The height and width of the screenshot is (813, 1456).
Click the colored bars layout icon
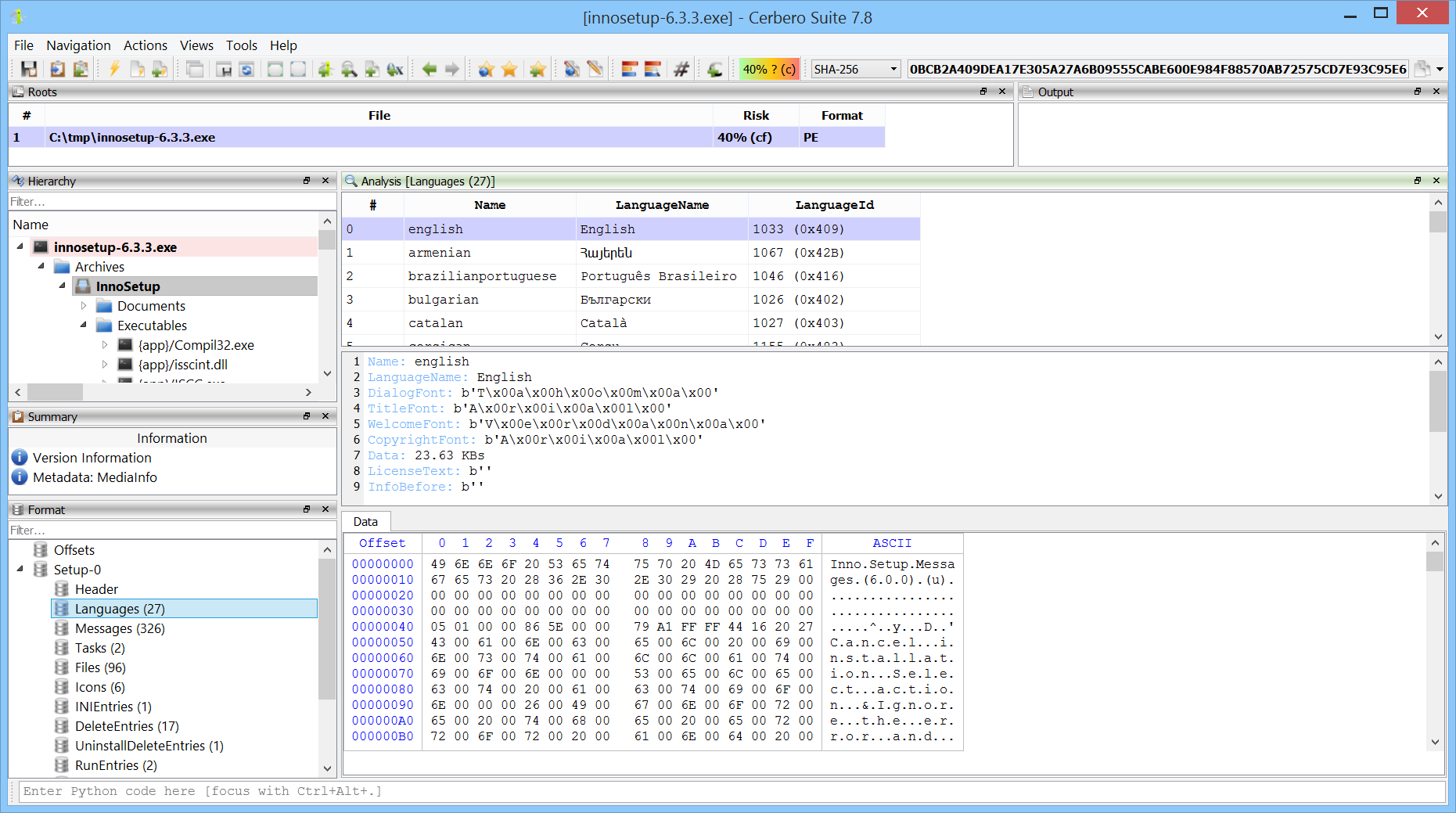point(630,69)
